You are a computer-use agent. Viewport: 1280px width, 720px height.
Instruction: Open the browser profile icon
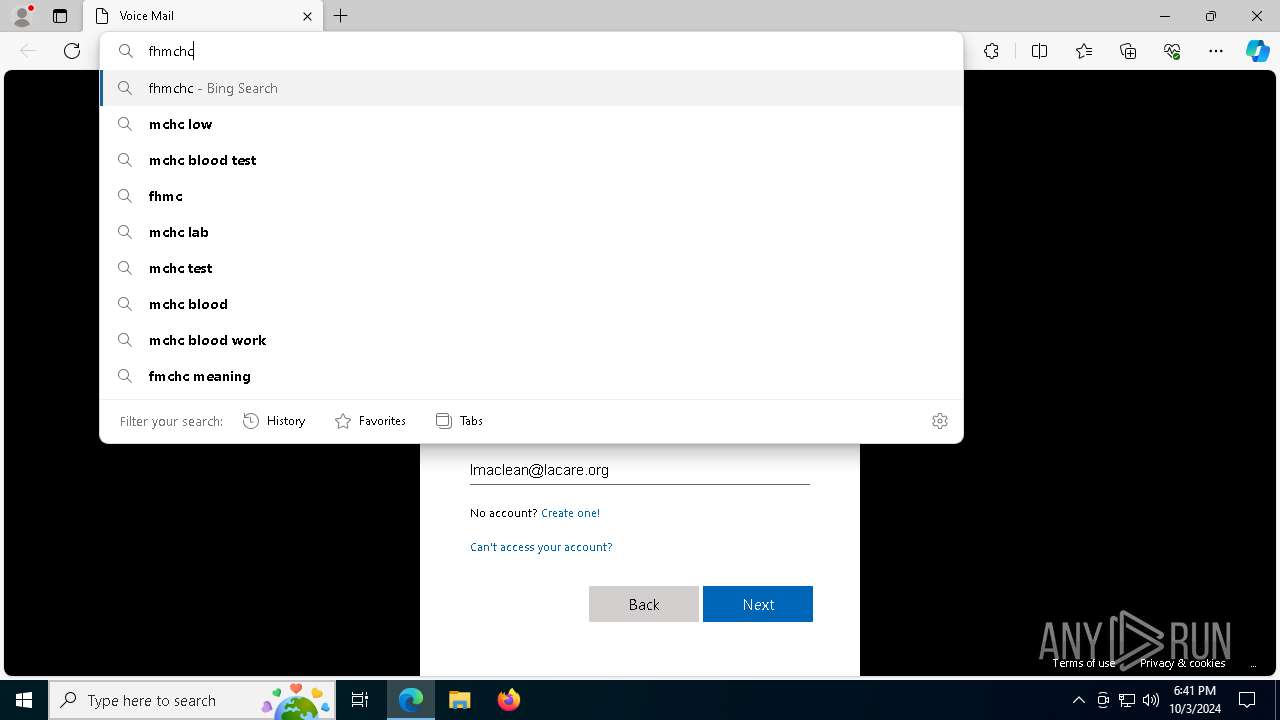tap(22, 16)
